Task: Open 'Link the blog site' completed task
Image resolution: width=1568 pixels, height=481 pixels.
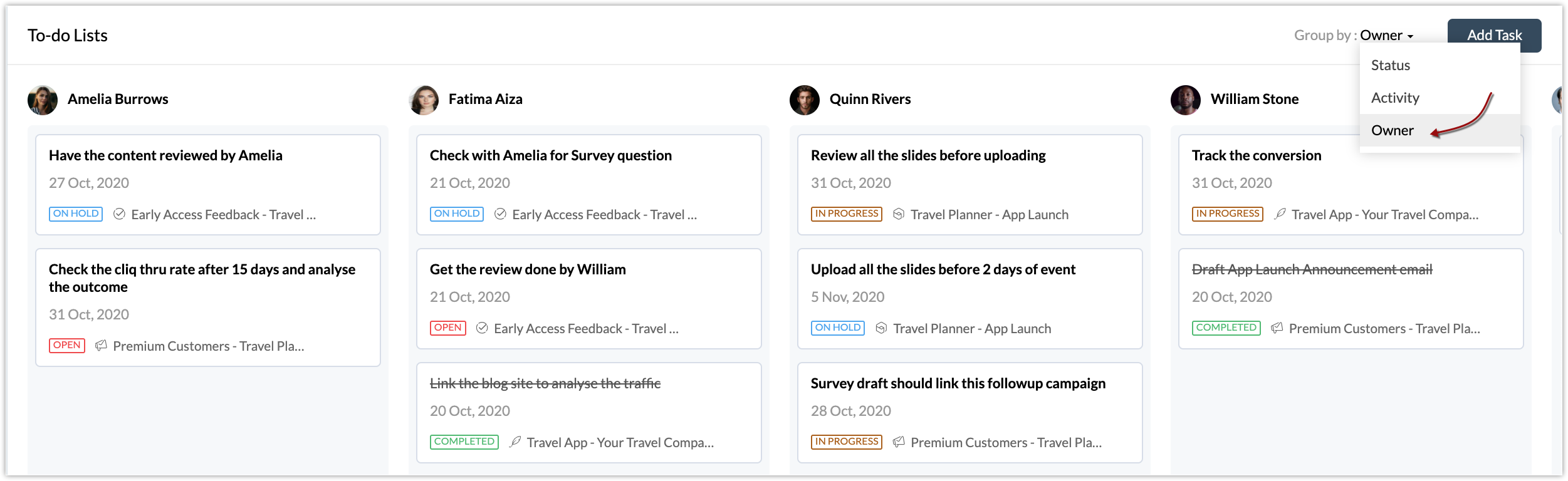Action: [x=545, y=383]
